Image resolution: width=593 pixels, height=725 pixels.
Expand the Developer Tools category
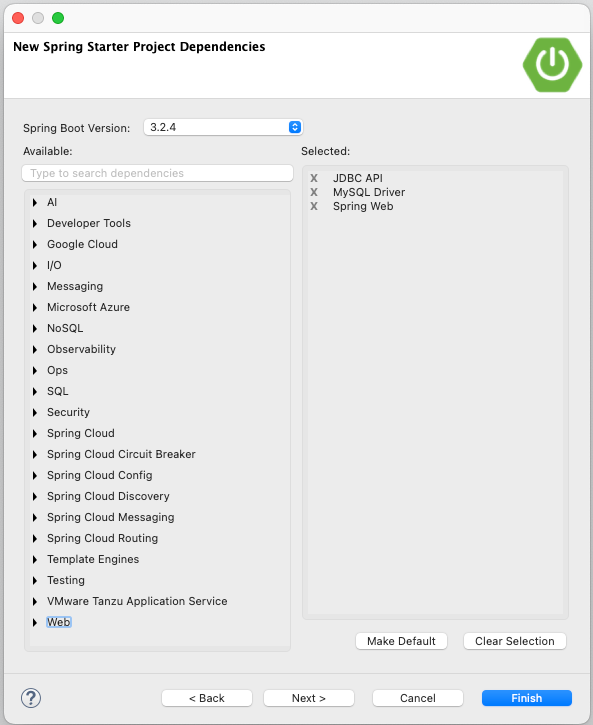(x=35, y=223)
